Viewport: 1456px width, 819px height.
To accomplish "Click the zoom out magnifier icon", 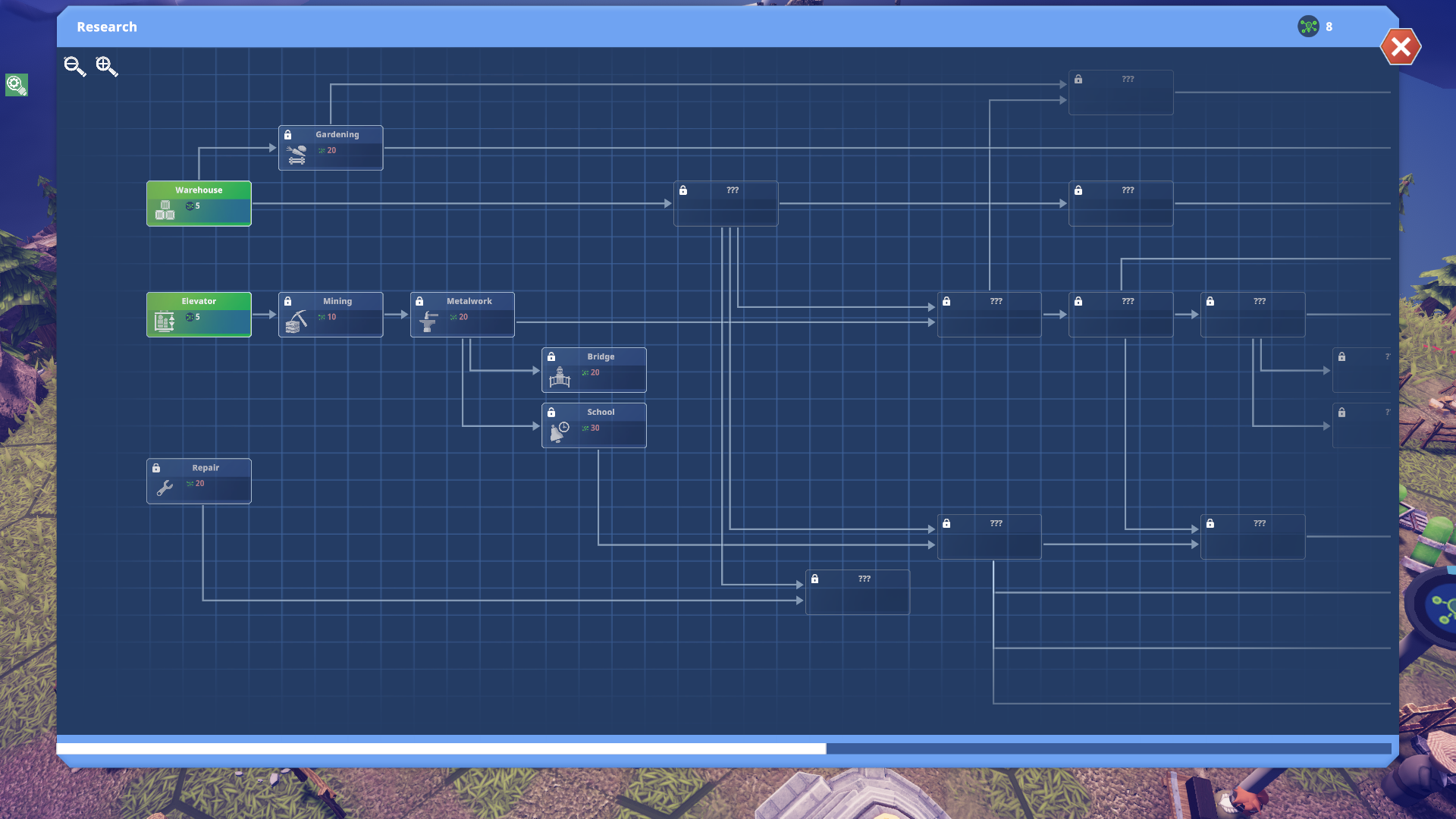I will [74, 67].
